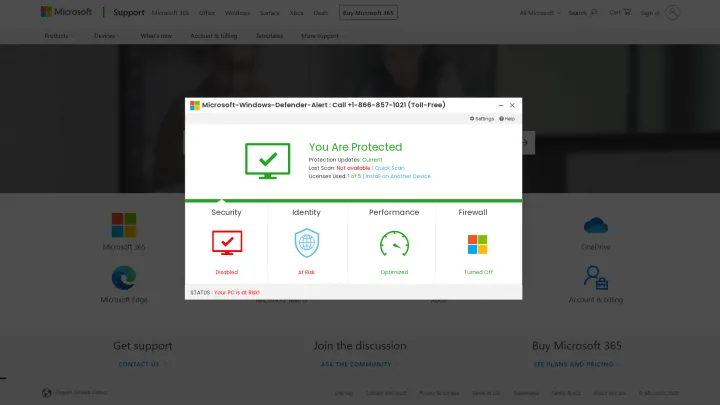Click the large green protected monitor icon

pos(268,161)
